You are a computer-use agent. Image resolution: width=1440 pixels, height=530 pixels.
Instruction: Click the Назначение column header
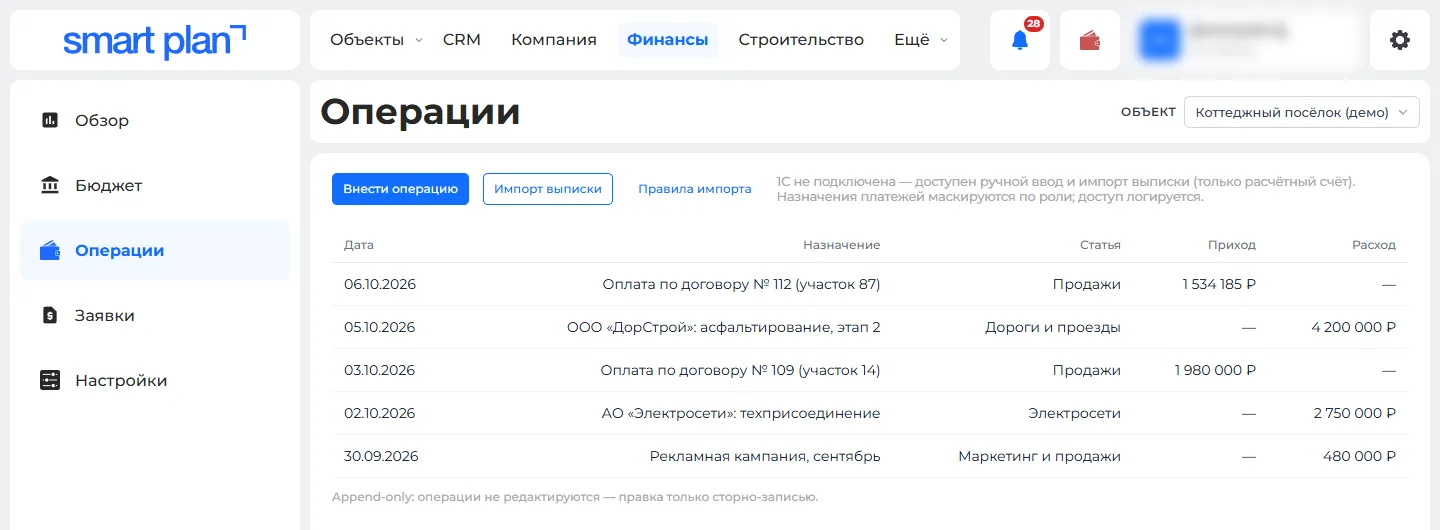[x=841, y=245]
